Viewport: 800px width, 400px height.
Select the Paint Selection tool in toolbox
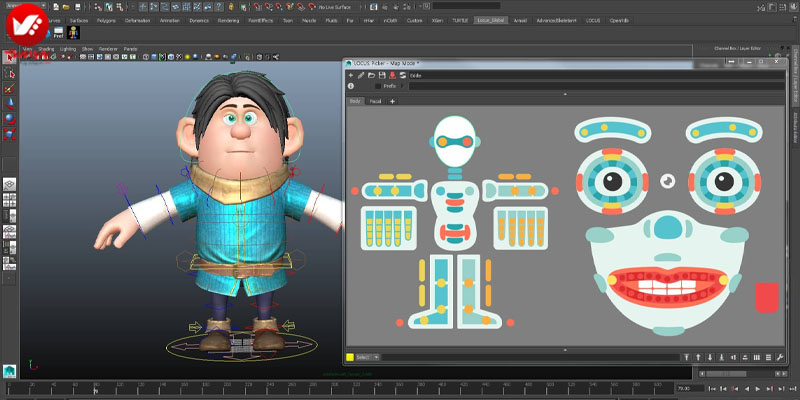click(x=10, y=89)
